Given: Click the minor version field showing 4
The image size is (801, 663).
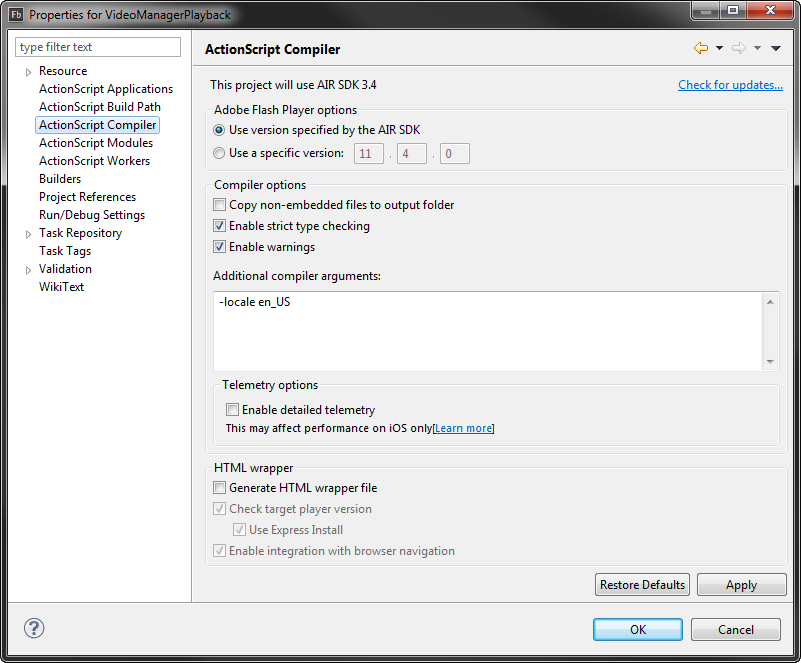Looking at the screenshot, I should click(412, 153).
